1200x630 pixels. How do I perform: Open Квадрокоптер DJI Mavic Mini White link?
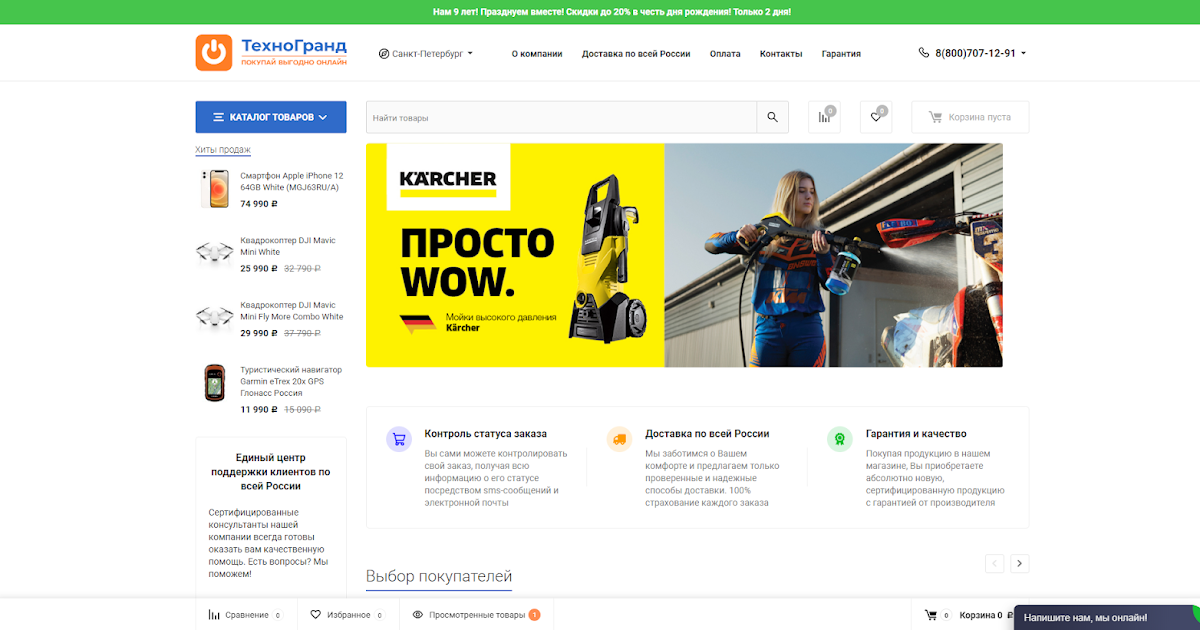point(288,246)
